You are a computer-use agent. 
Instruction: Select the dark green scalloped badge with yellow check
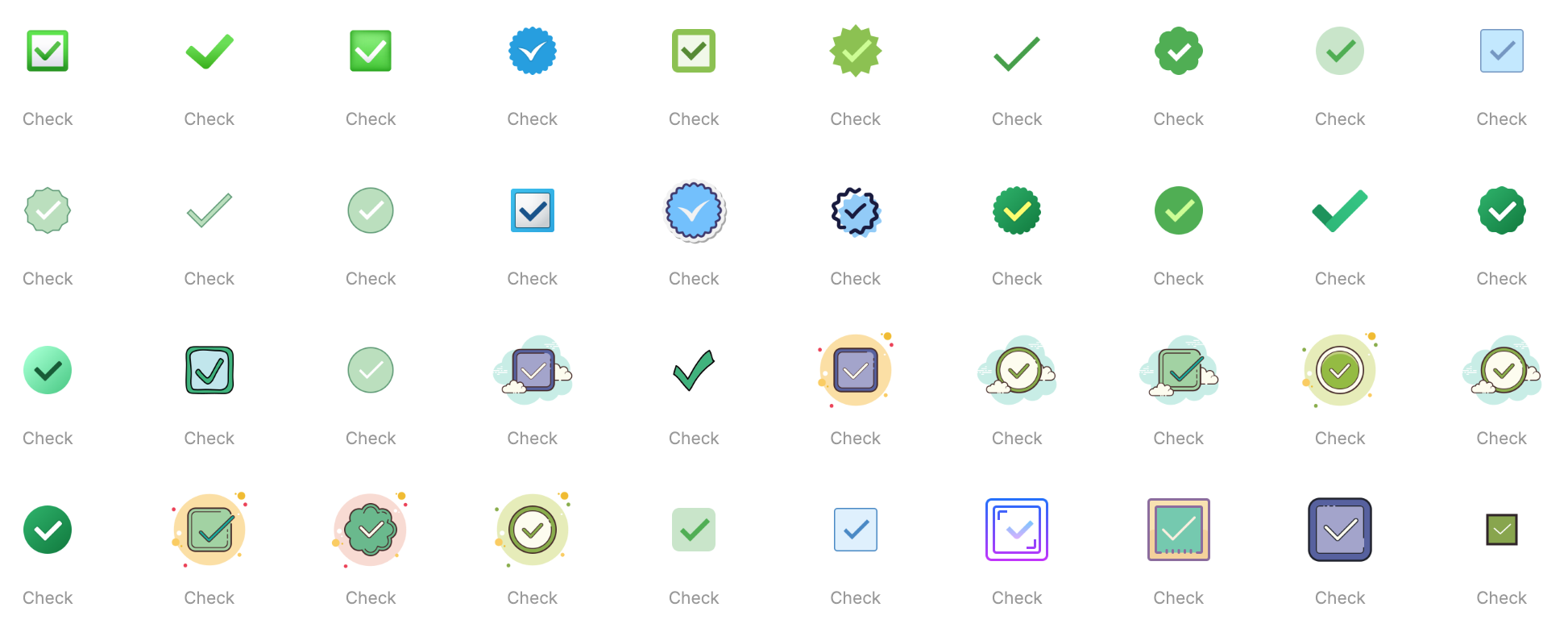[1017, 210]
